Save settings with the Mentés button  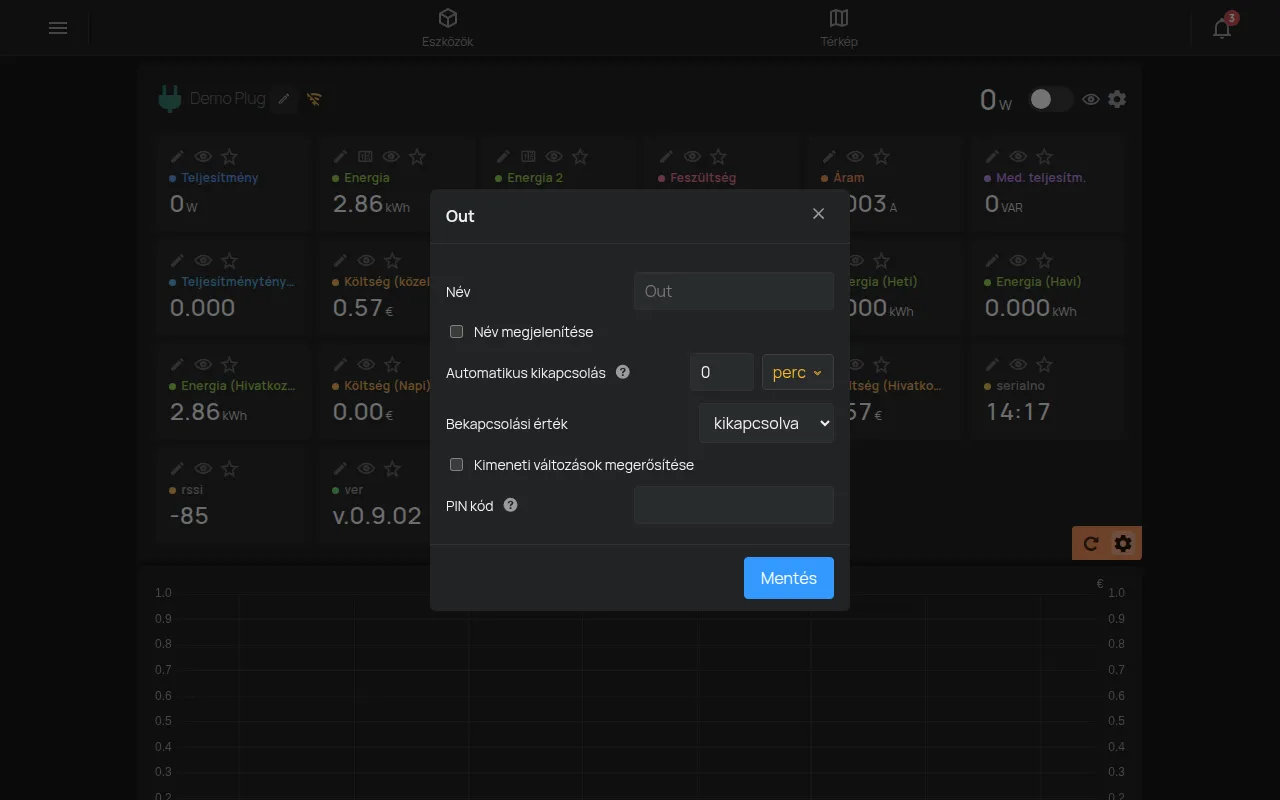point(789,578)
